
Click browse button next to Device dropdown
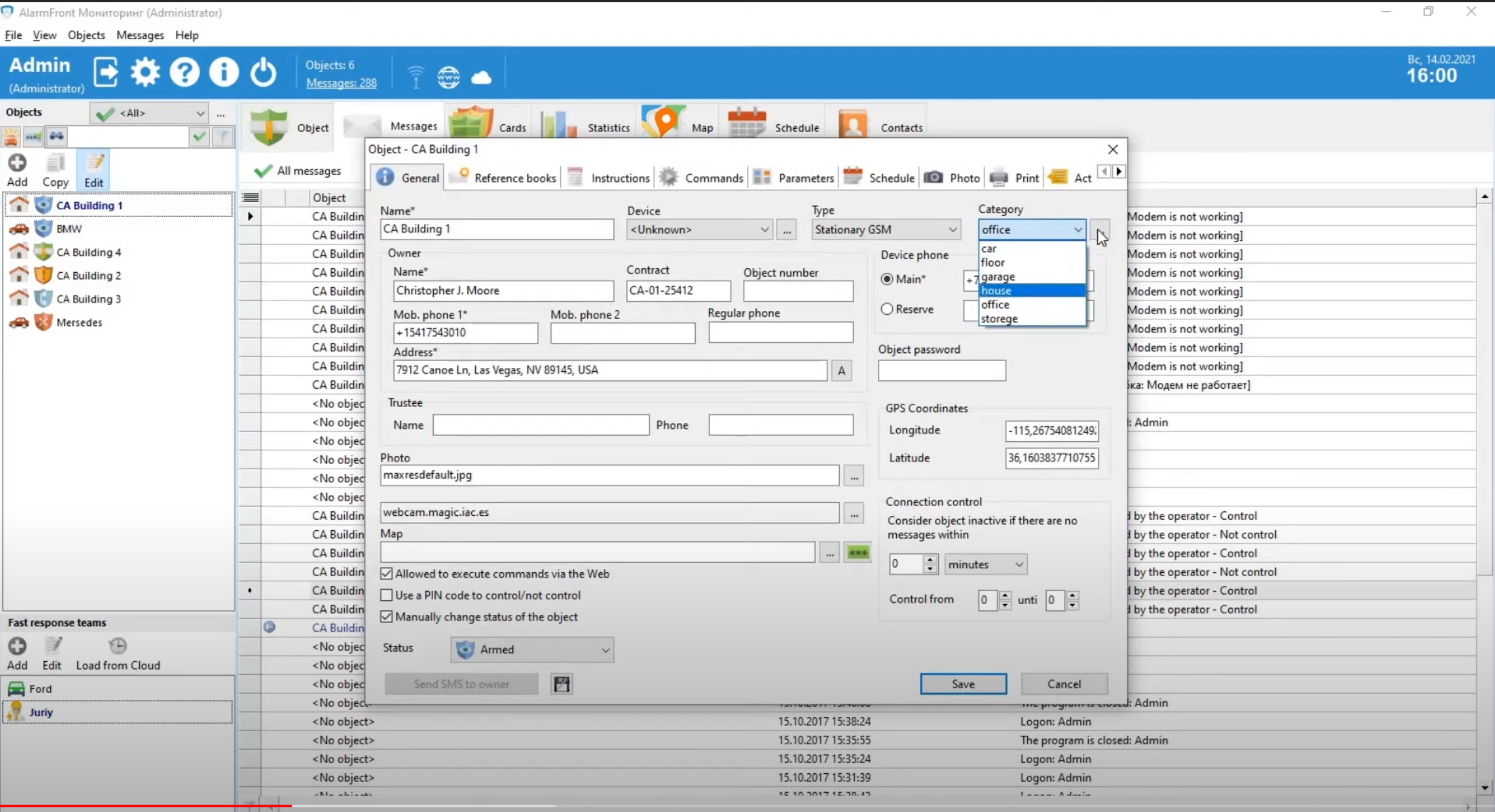pos(786,229)
